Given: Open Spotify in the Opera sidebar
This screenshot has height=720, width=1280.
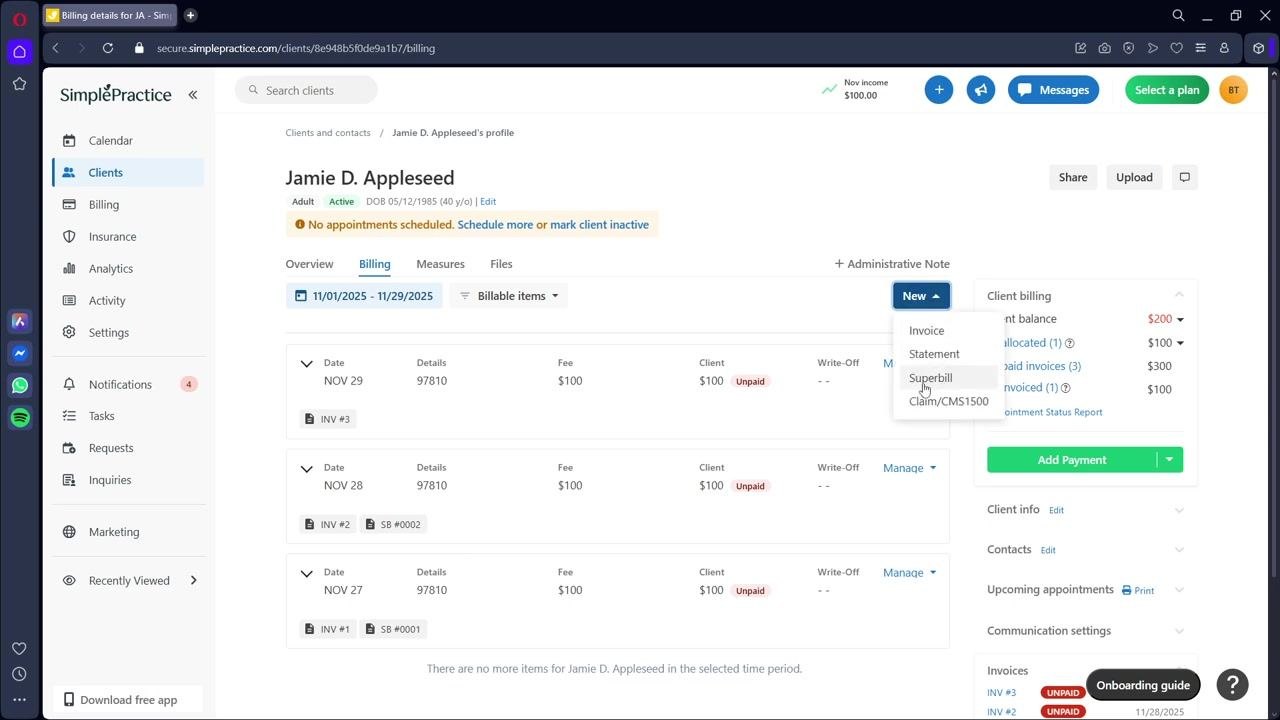Looking at the screenshot, I should coord(19,417).
